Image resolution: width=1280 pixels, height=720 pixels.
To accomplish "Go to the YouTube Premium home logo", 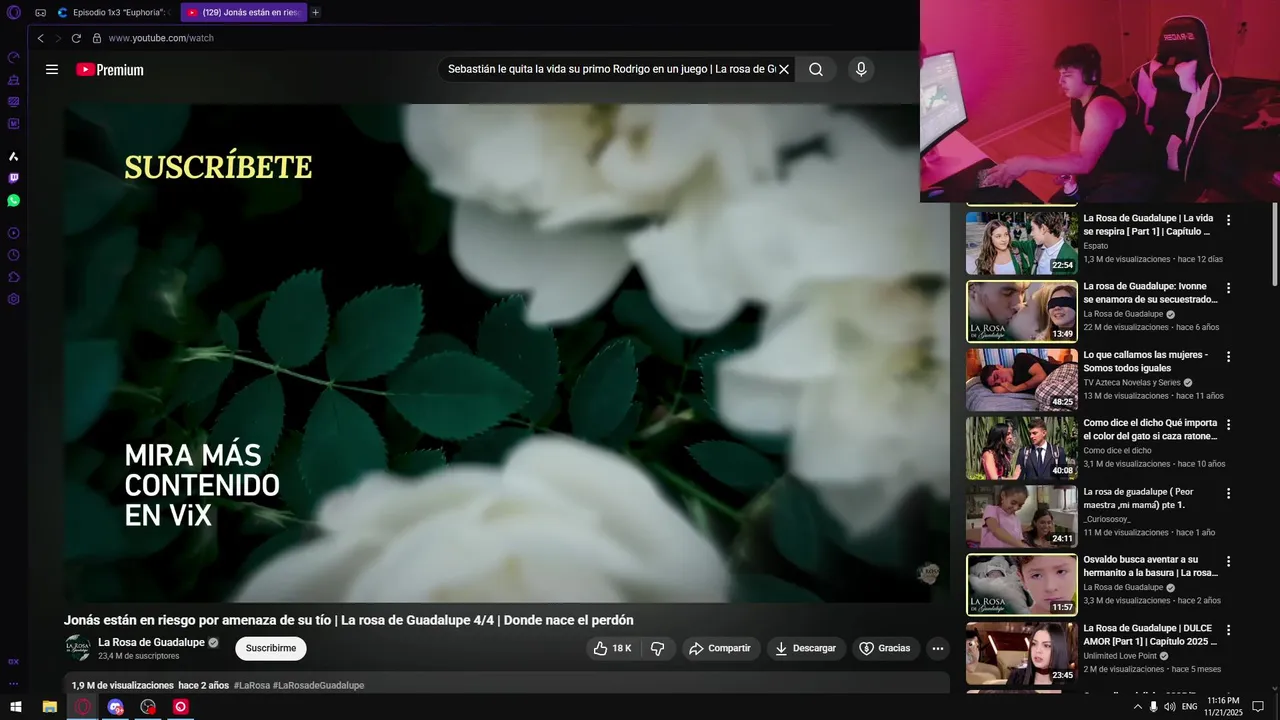I will tap(110, 69).
